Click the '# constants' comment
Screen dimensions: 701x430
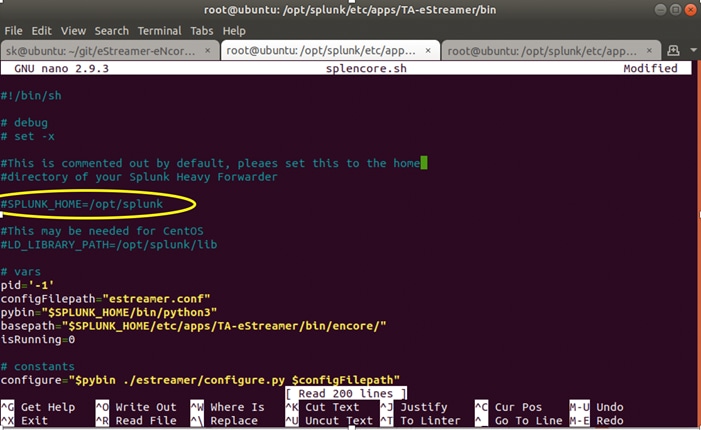[x=38, y=367]
